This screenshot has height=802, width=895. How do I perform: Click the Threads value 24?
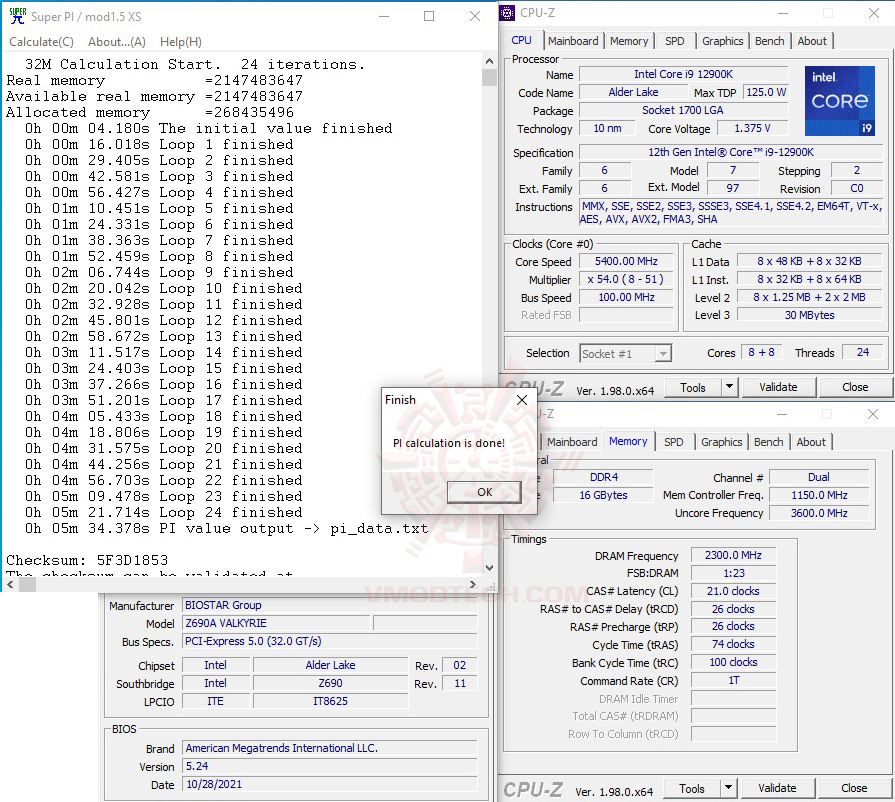pos(862,352)
